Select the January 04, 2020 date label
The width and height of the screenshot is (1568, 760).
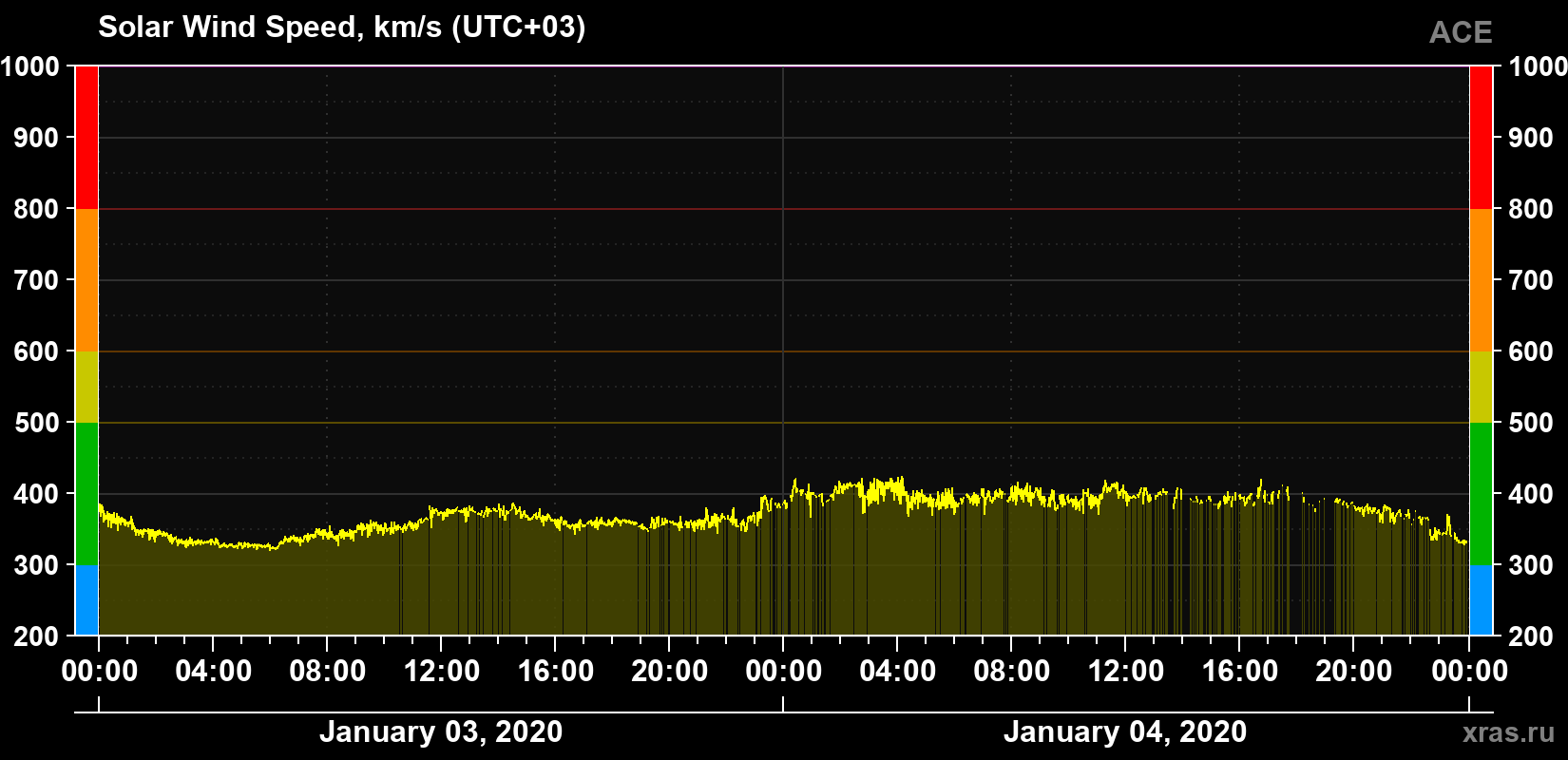pos(1125,731)
